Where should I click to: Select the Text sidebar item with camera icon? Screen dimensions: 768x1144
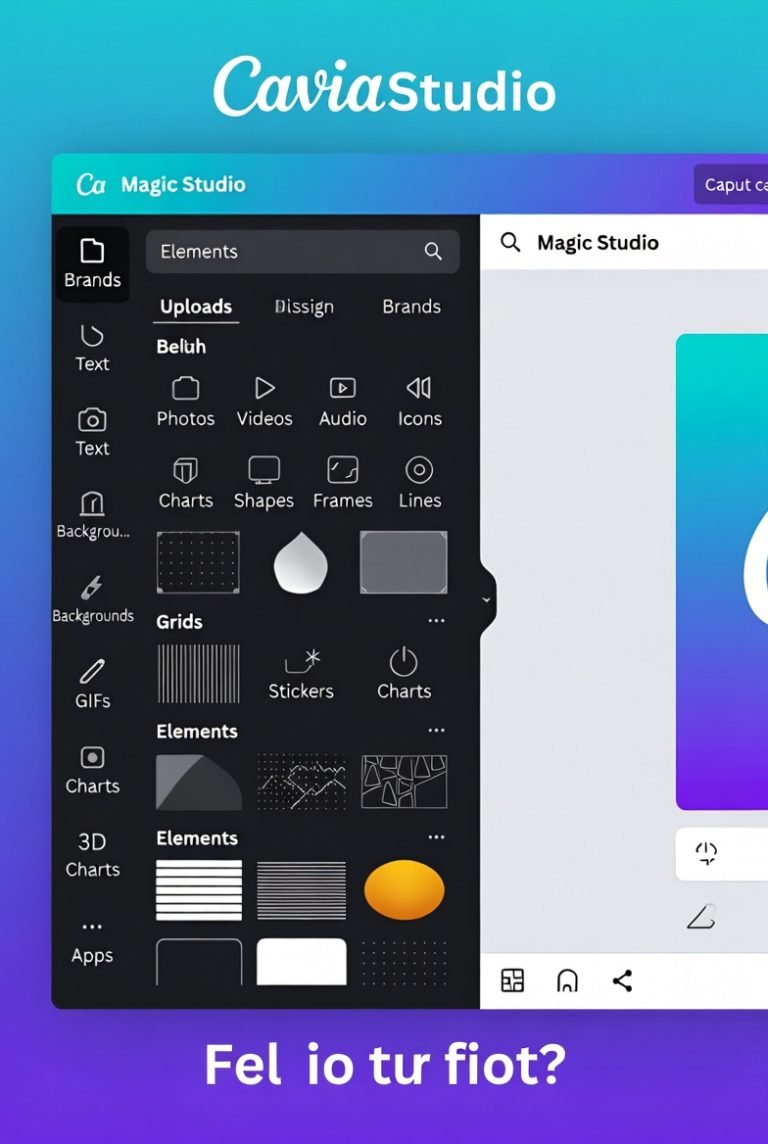click(x=92, y=433)
